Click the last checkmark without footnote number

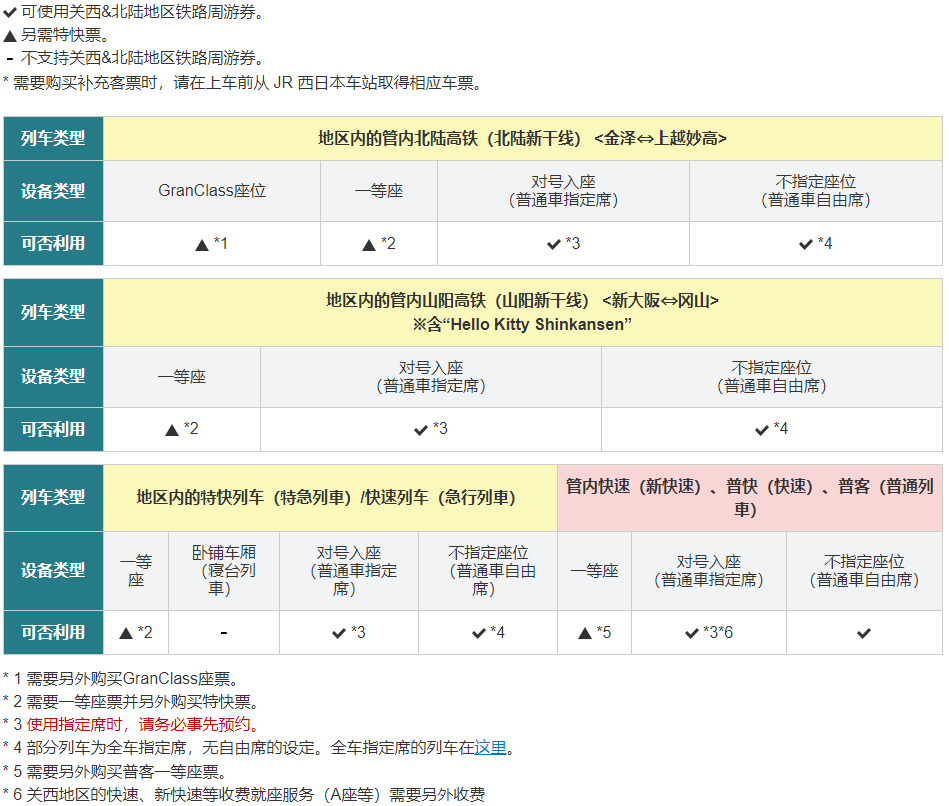(864, 633)
